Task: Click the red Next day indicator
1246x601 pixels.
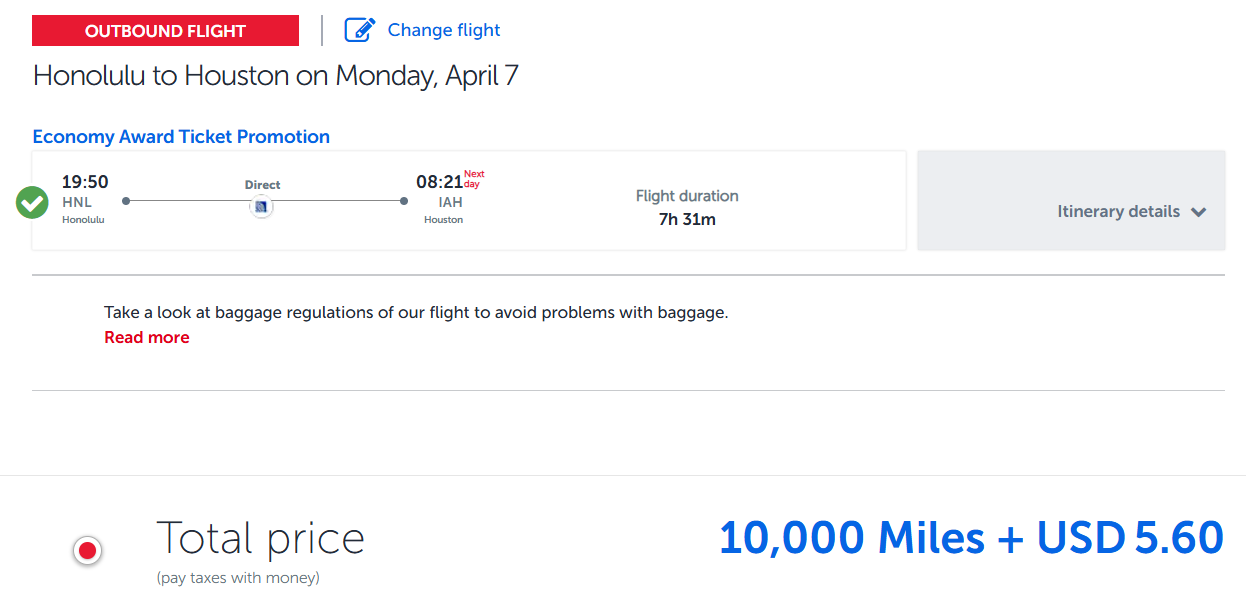Action: coord(474,179)
